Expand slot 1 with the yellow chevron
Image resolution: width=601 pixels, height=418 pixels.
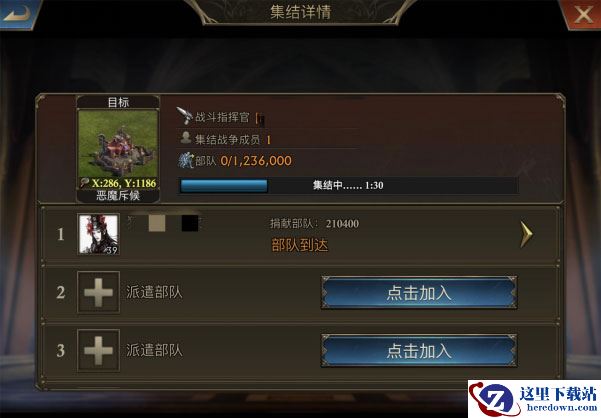tap(527, 234)
